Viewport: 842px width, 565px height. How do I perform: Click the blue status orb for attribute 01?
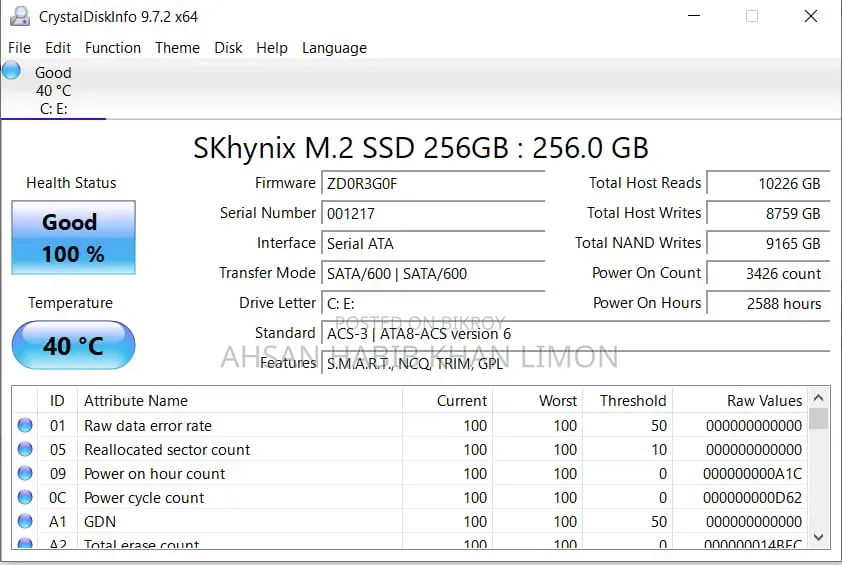tap(25, 425)
